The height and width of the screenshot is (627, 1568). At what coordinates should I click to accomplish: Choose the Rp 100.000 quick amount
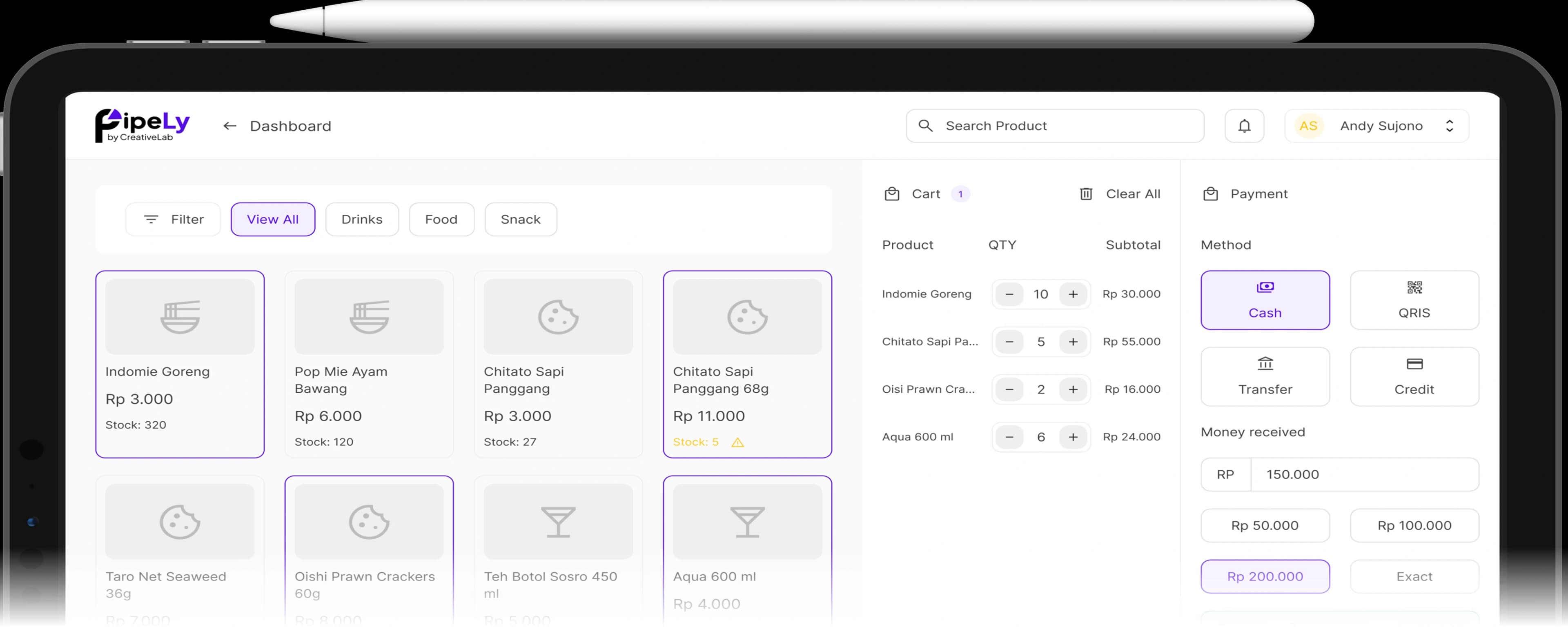click(1414, 525)
